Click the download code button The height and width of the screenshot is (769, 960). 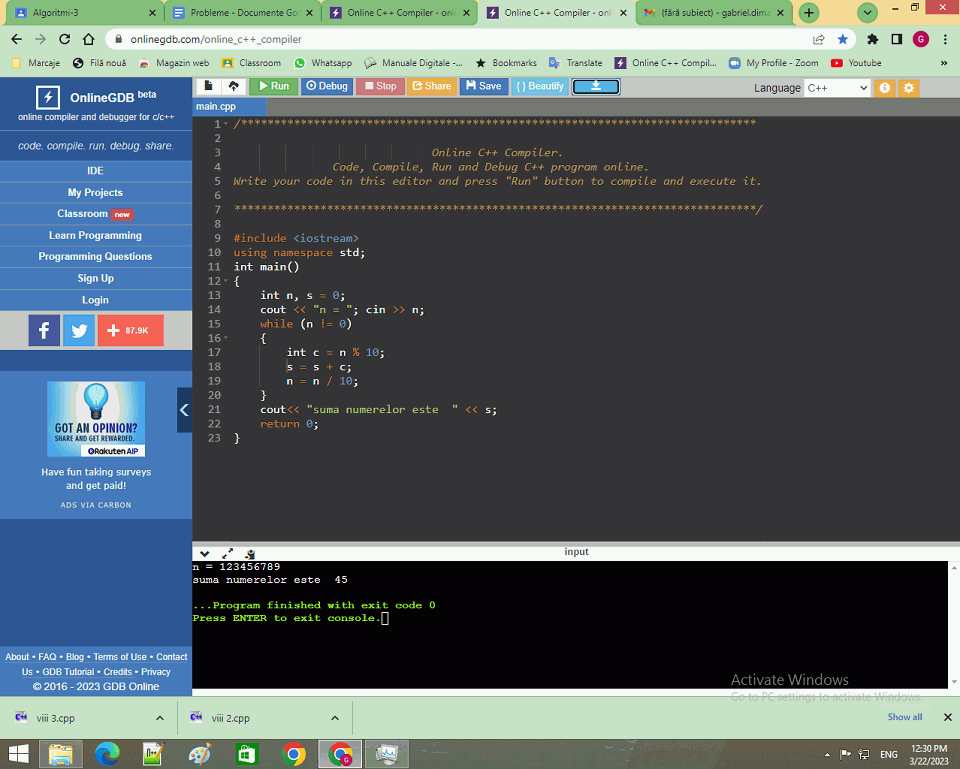tap(596, 87)
